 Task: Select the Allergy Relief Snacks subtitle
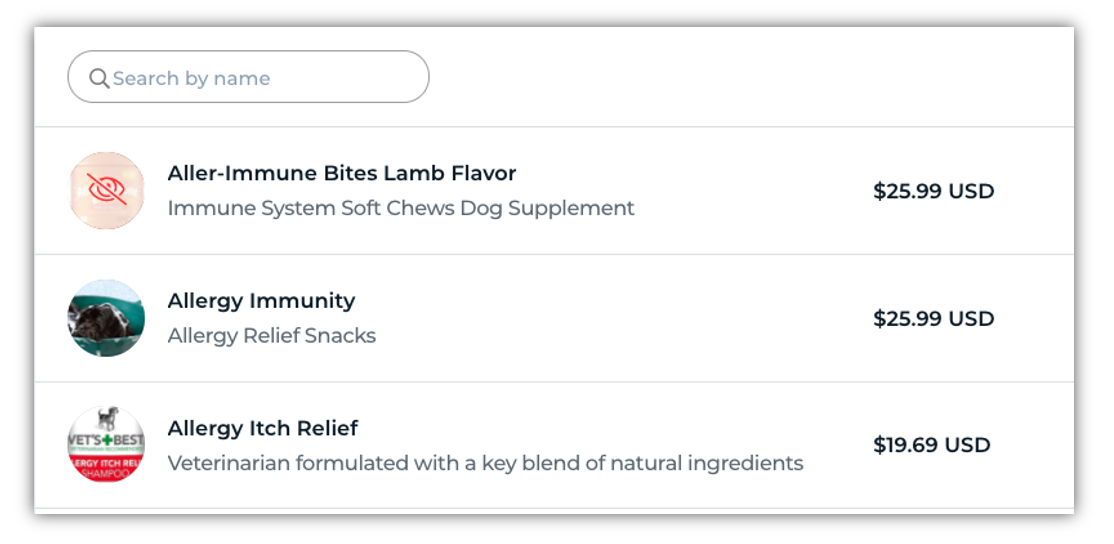tap(271, 336)
